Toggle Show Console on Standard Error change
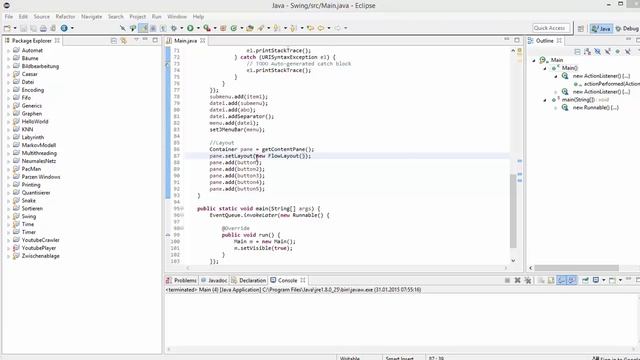This screenshot has width=640, height=360. pyautogui.click(x=572, y=280)
